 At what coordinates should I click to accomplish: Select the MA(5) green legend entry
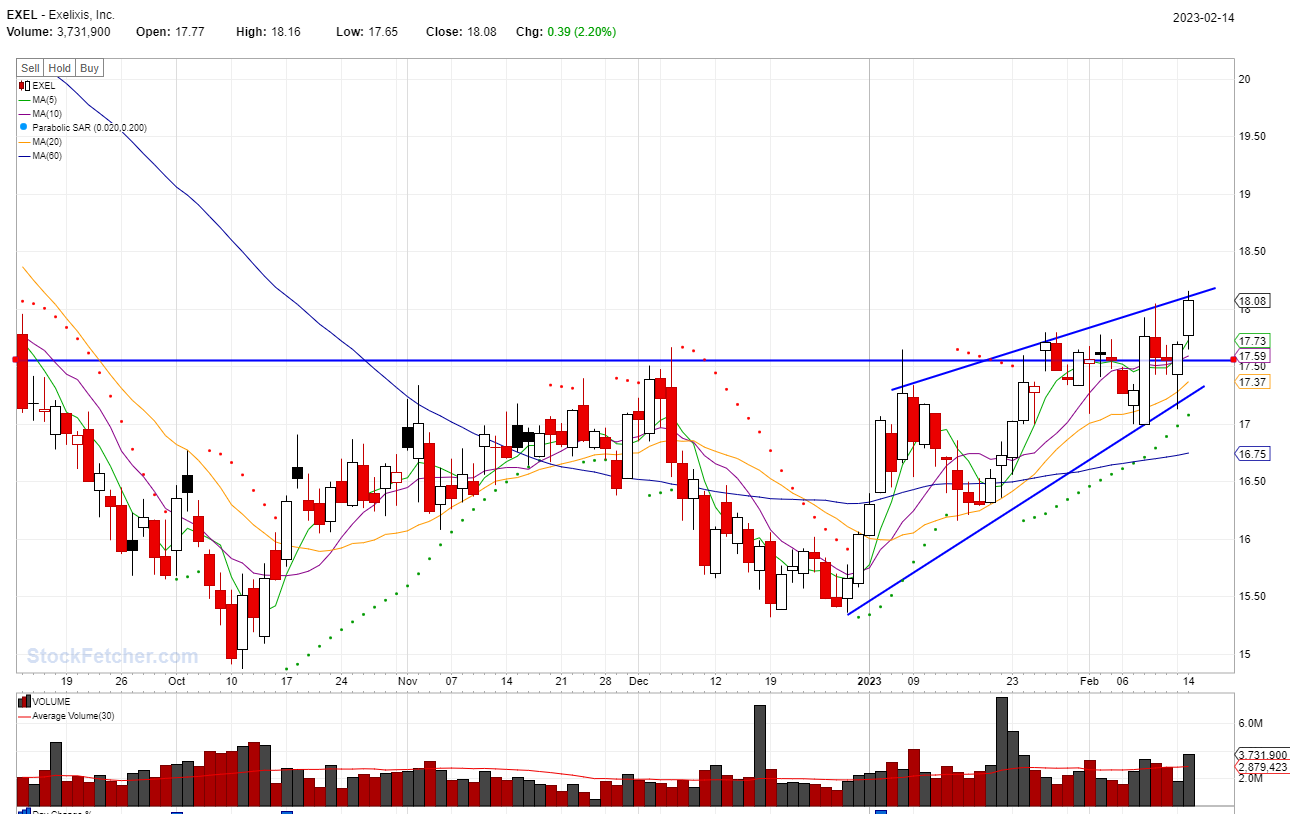tap(40, 100)
